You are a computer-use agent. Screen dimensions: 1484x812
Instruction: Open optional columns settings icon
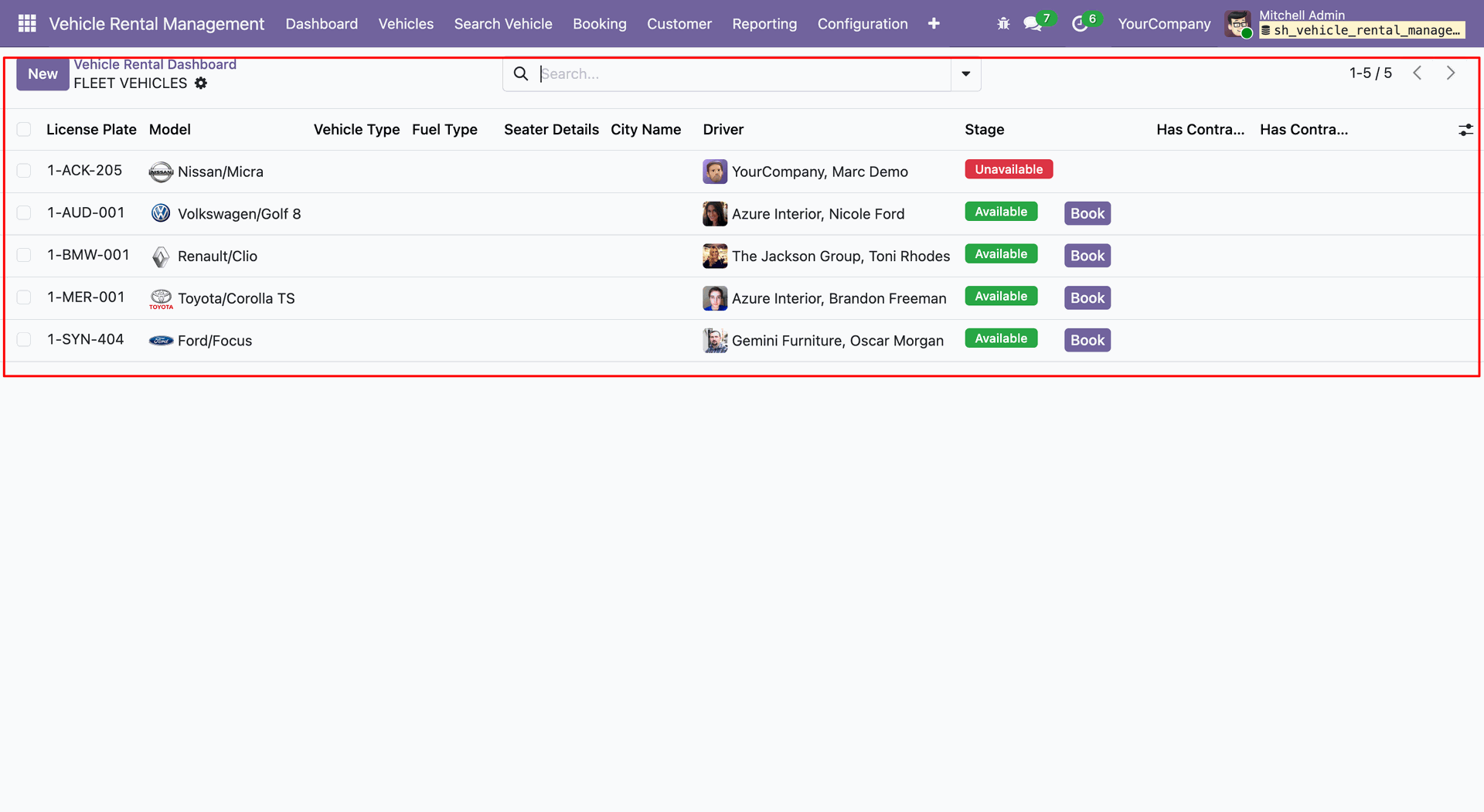[x=1465, y=130]
